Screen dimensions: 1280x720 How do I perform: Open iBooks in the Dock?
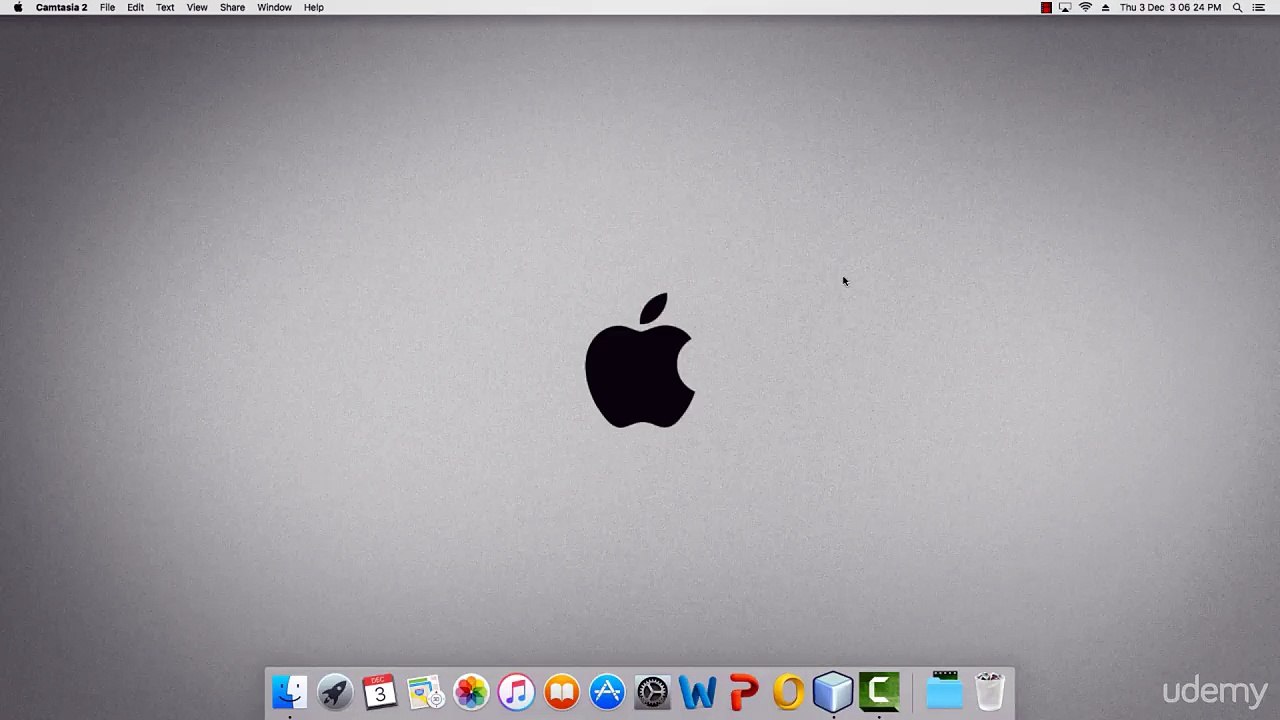(562, 692)
